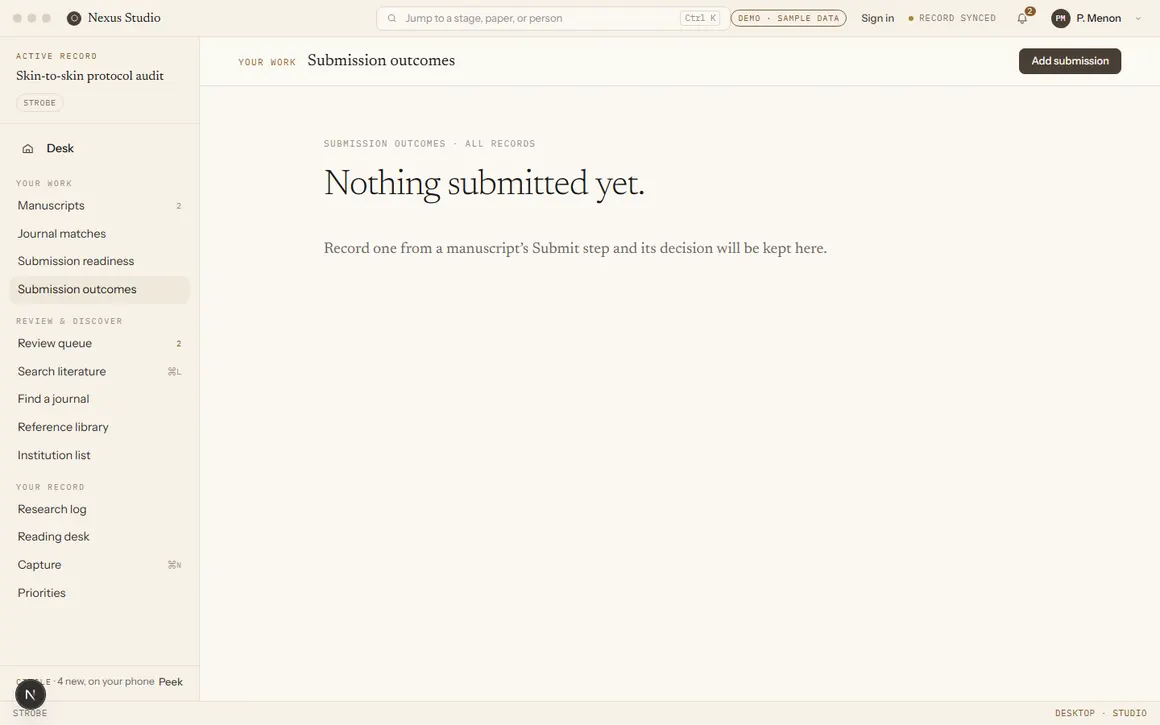The image size is (1160, 725).
Task: Click Peek in the sidebar footer
Action: (170, 682)
